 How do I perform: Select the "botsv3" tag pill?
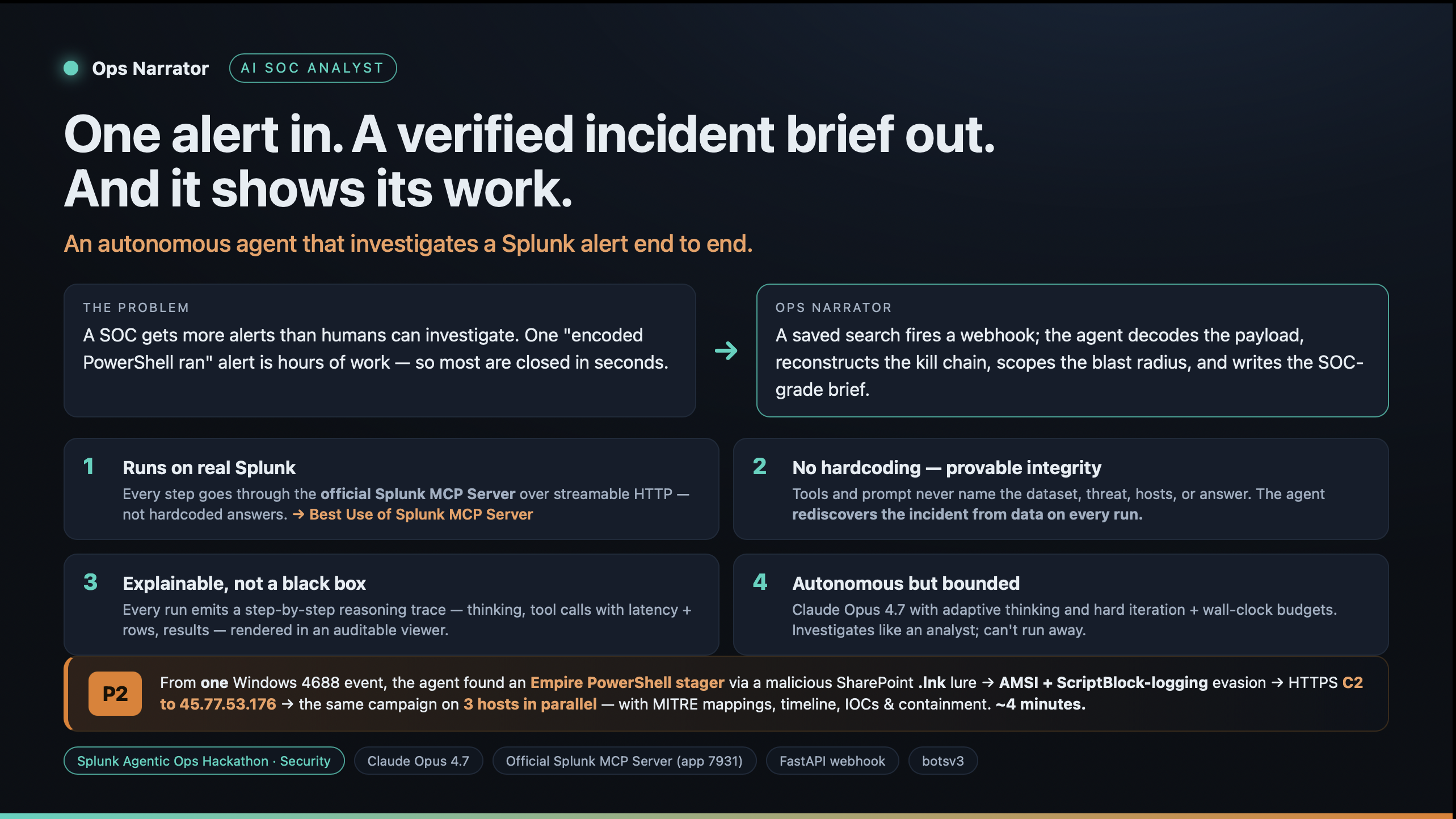(x=943, y=761)
